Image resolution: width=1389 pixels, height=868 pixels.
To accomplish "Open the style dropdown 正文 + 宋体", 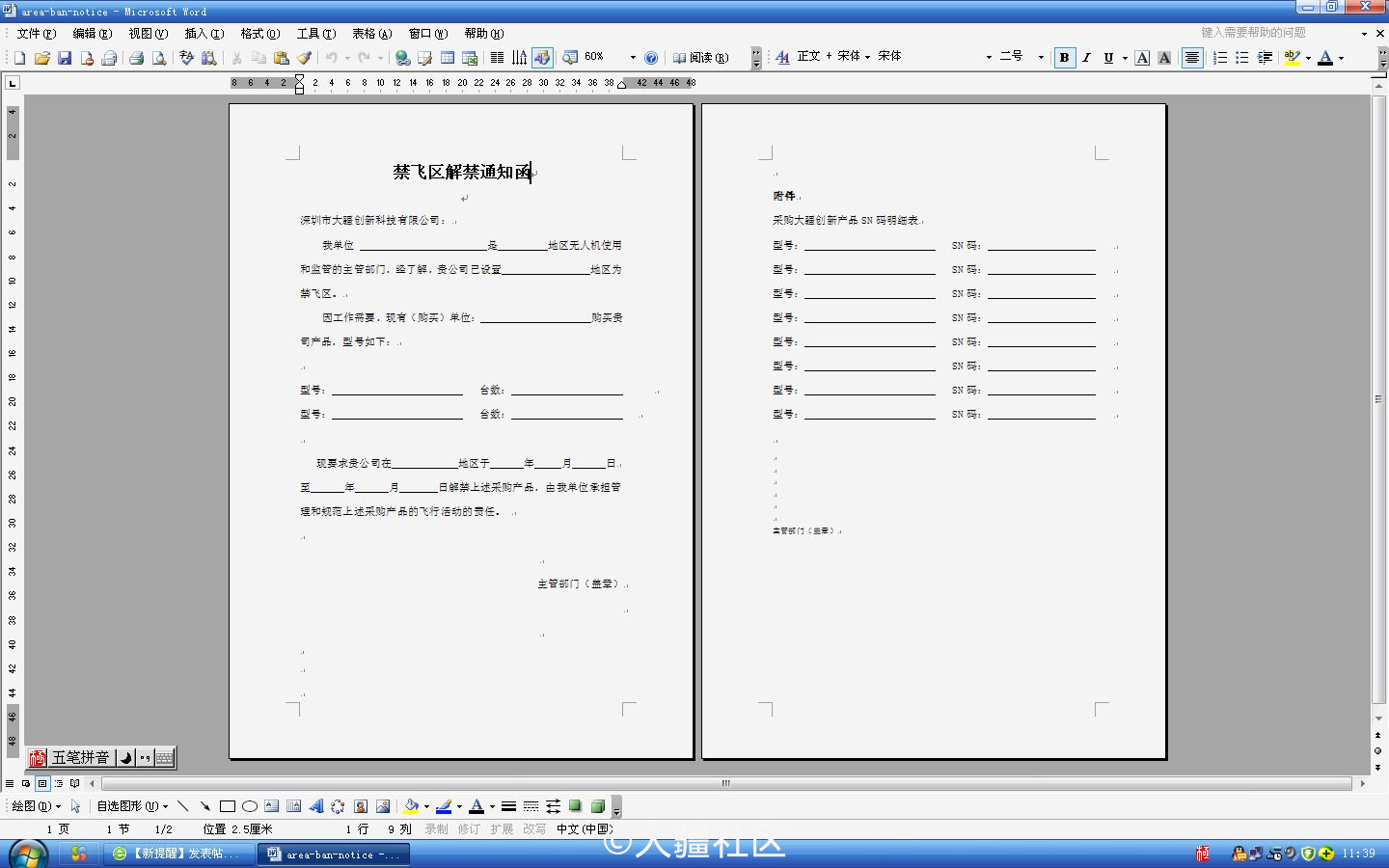I will point(867,57).
